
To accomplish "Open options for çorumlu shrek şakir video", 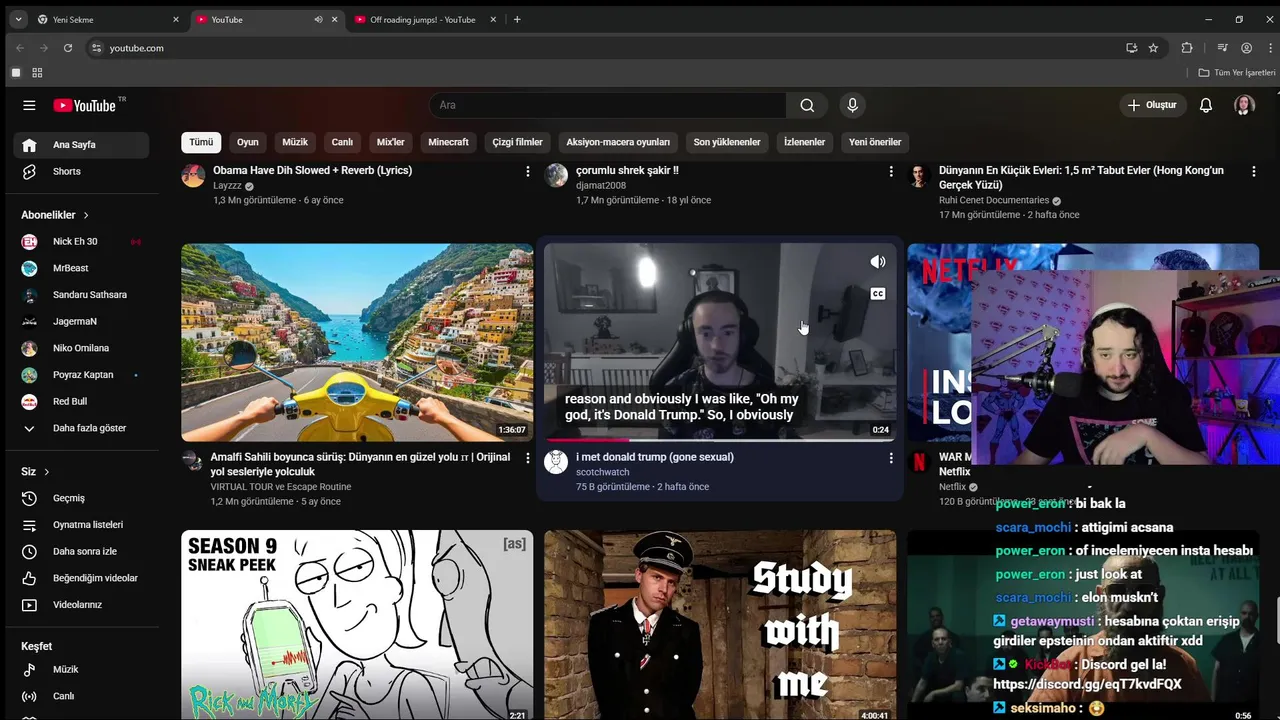I will pyautogui.click(x=891, y=172).
